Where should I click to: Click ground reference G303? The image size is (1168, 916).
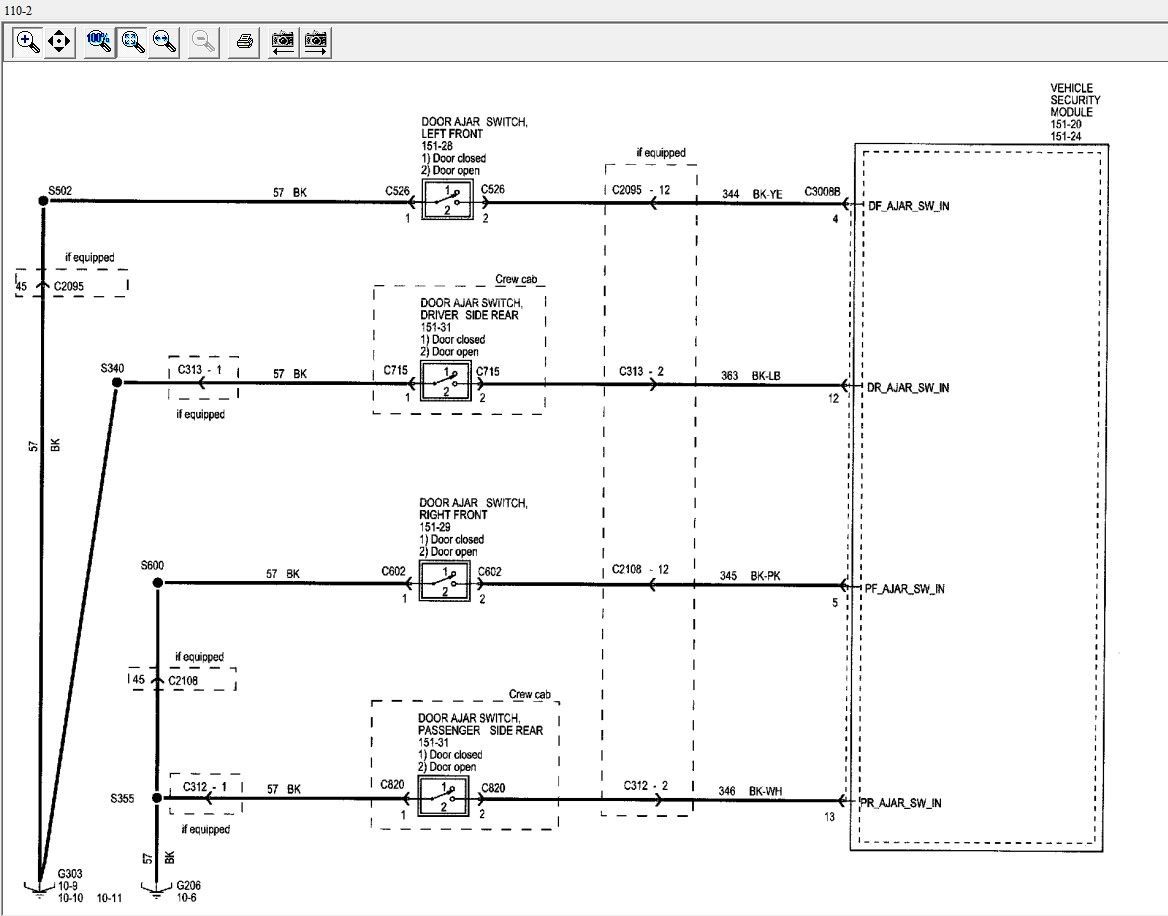pyautogui.click(x=70, y=874)
